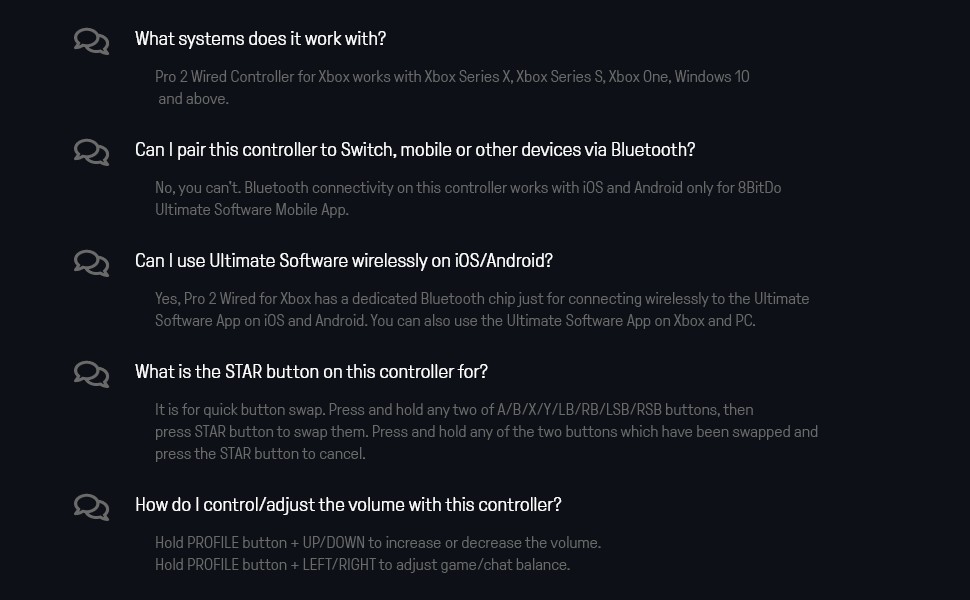Click the question about pairing to Switch via Bluetooth
Screen dimensions: 970x600
pos(414,150)
